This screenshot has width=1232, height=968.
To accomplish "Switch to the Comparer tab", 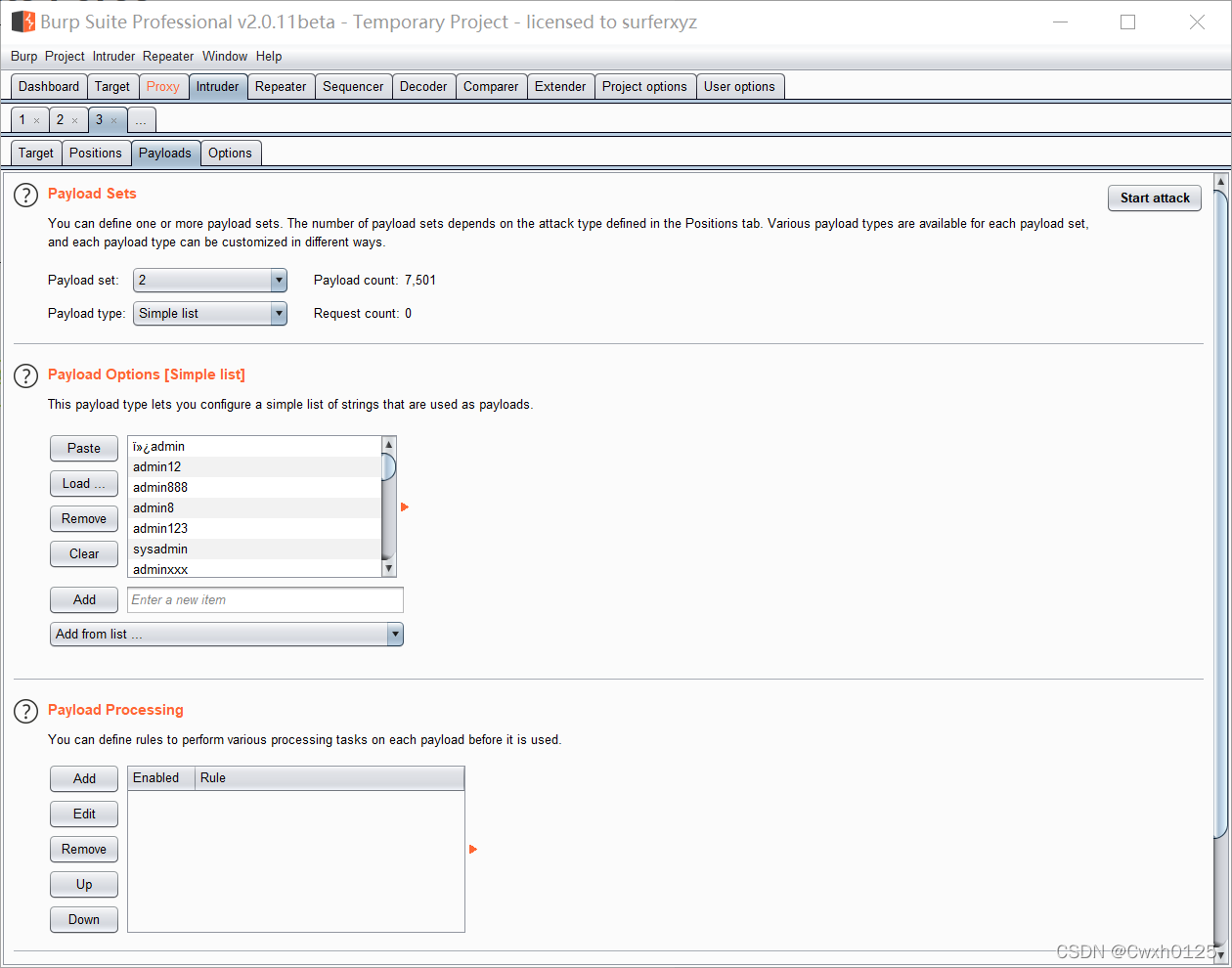I will 491,87.
